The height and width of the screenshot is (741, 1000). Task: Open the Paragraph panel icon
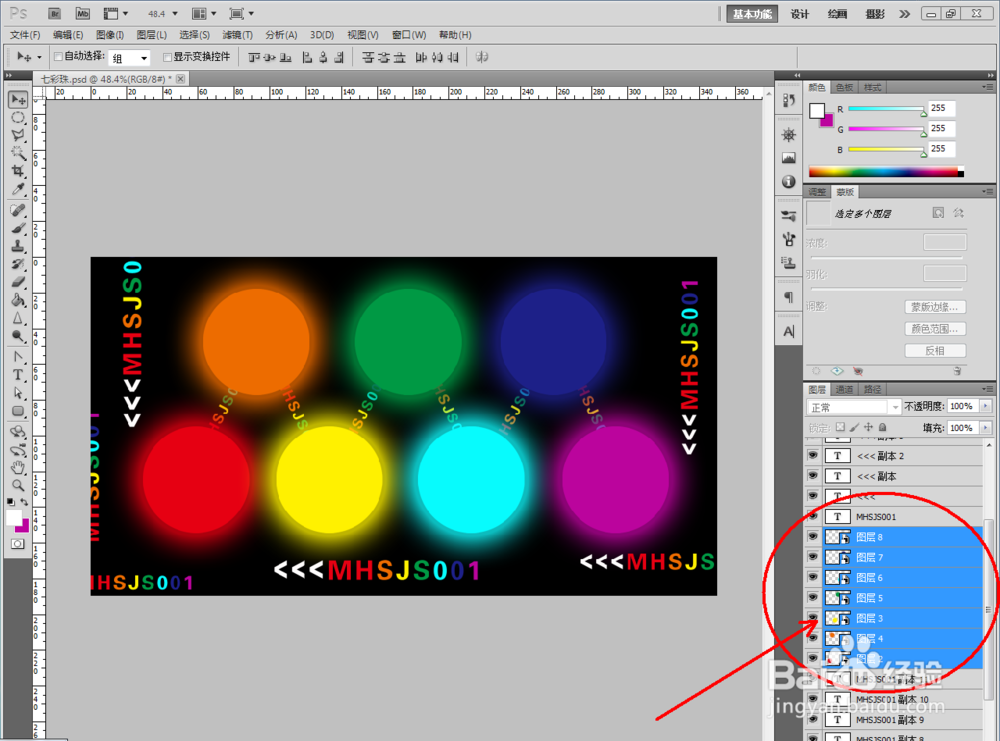coord(789,297)
